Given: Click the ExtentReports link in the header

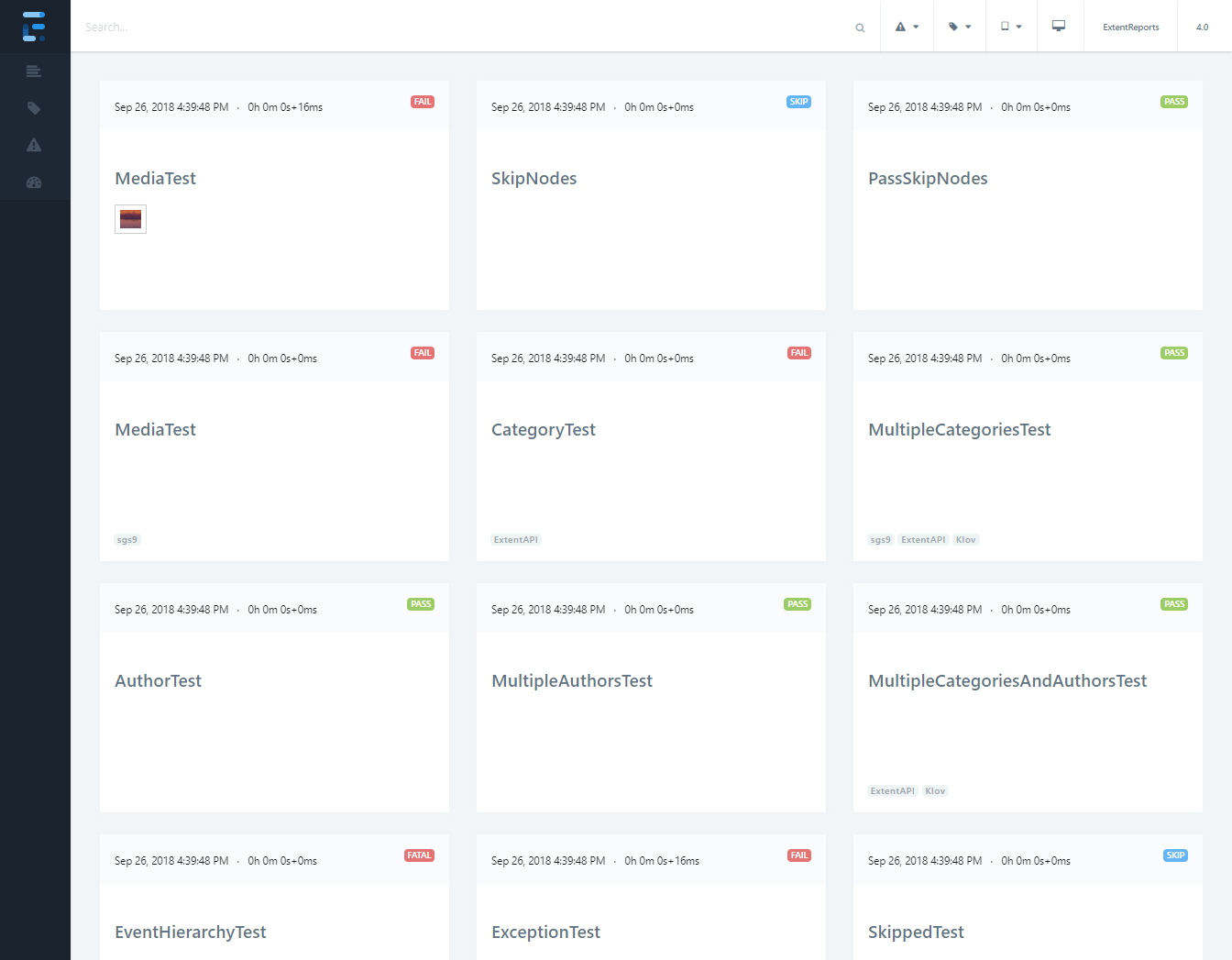Looking at the screenshot, I should coord(1130,28).
